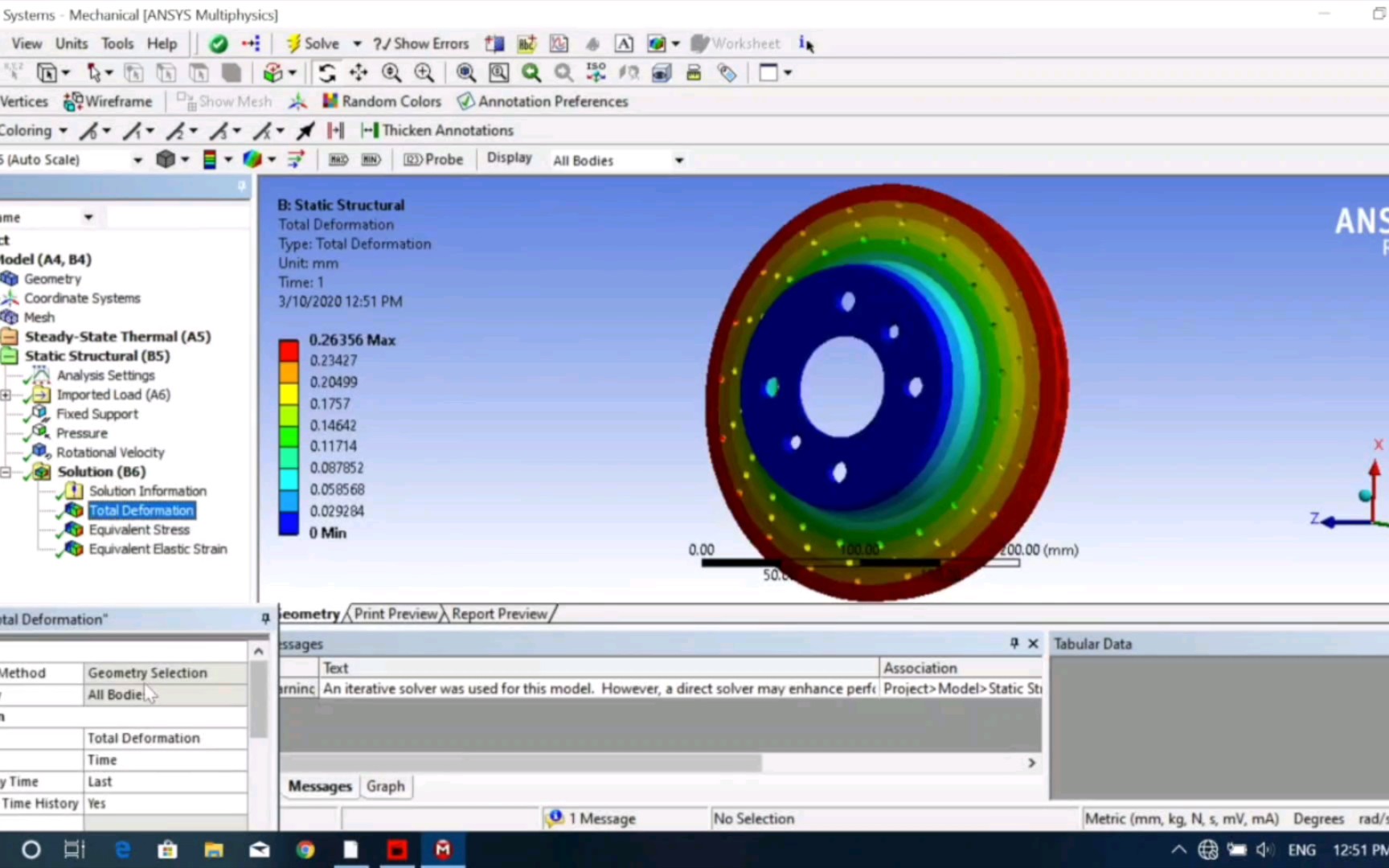Select the Rotate view tool
The height and width of the screenshot is (868, 1389).
[x=327, y=72]
